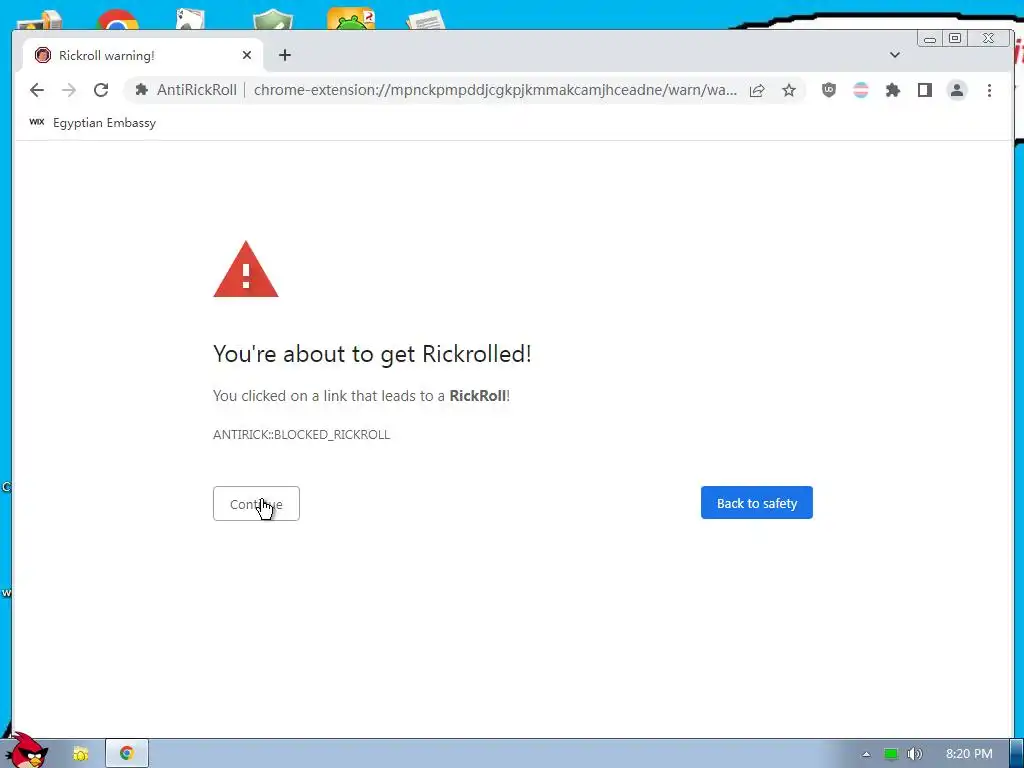Click the Continue button
The image size is (1024, 768).
tap(256, 504)
